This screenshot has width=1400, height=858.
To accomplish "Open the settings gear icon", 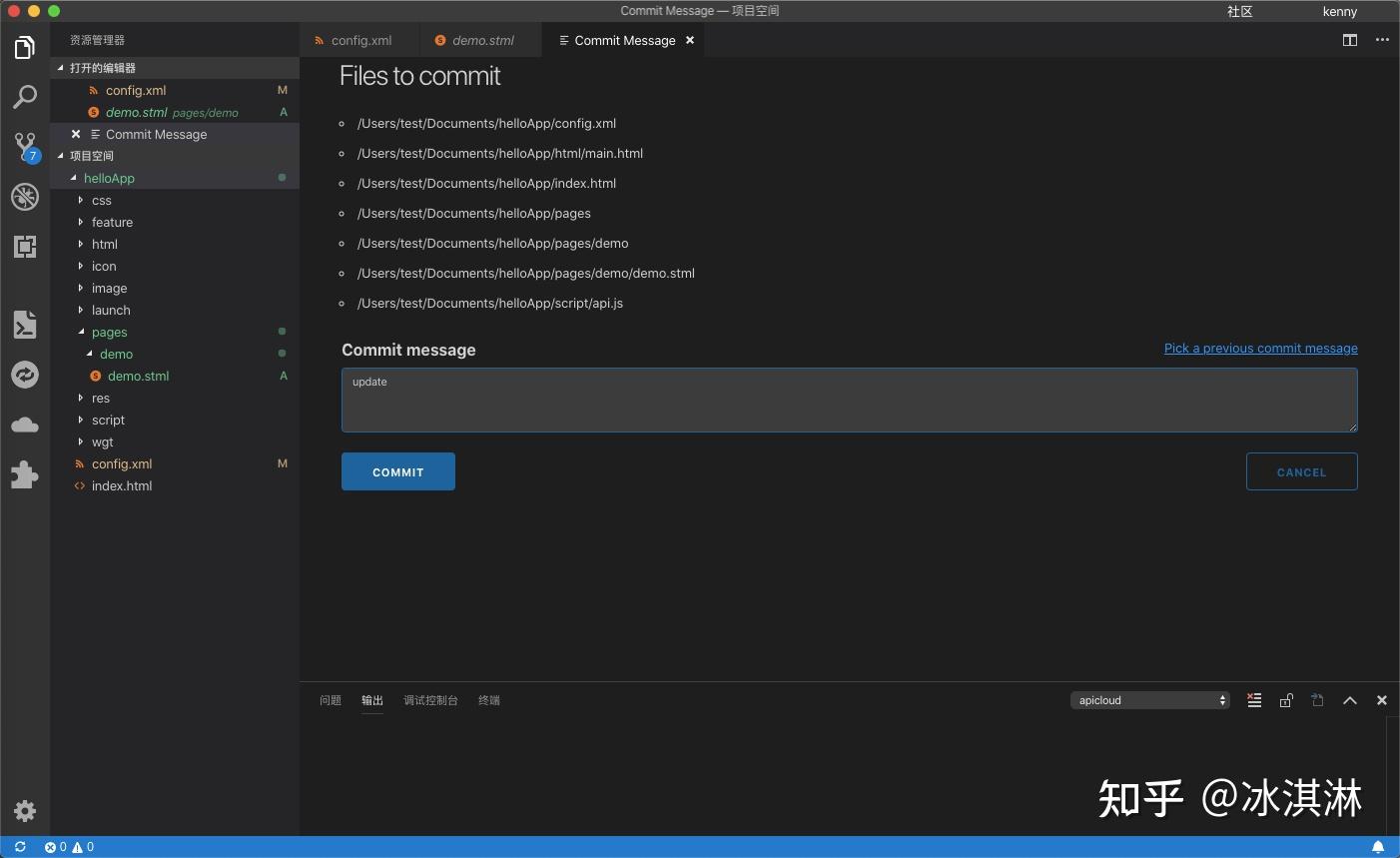I will point(25,811).
